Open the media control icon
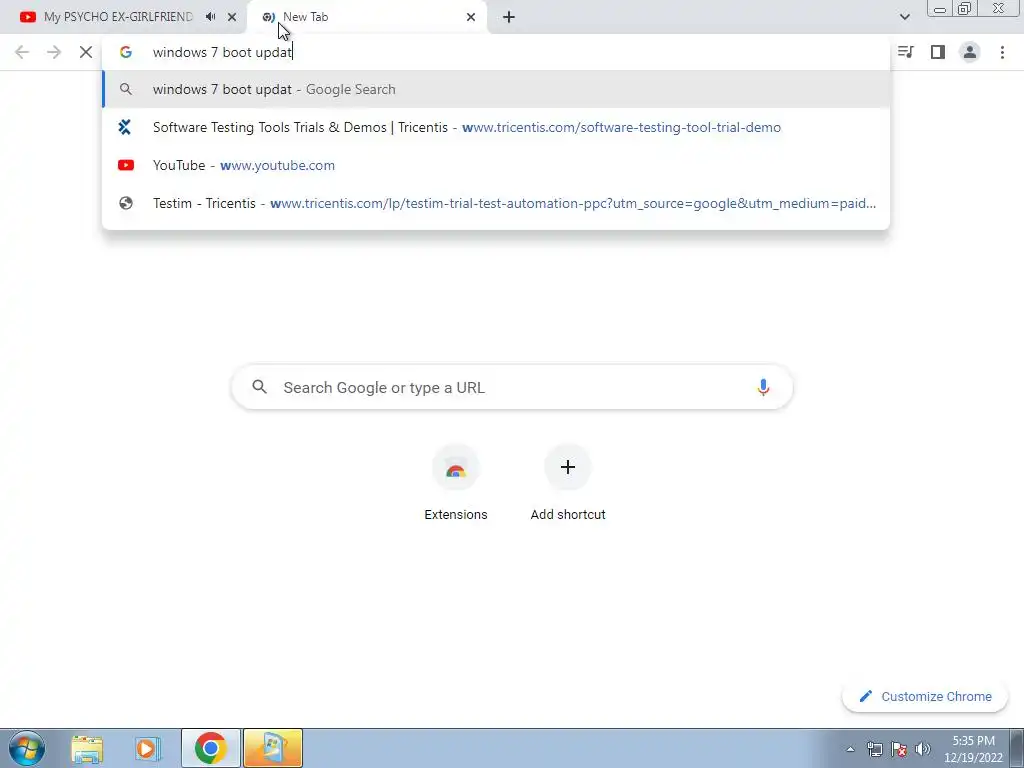The width and height of the screenshot is (1024, 768). pyautogui.click(x=905, y=52)
